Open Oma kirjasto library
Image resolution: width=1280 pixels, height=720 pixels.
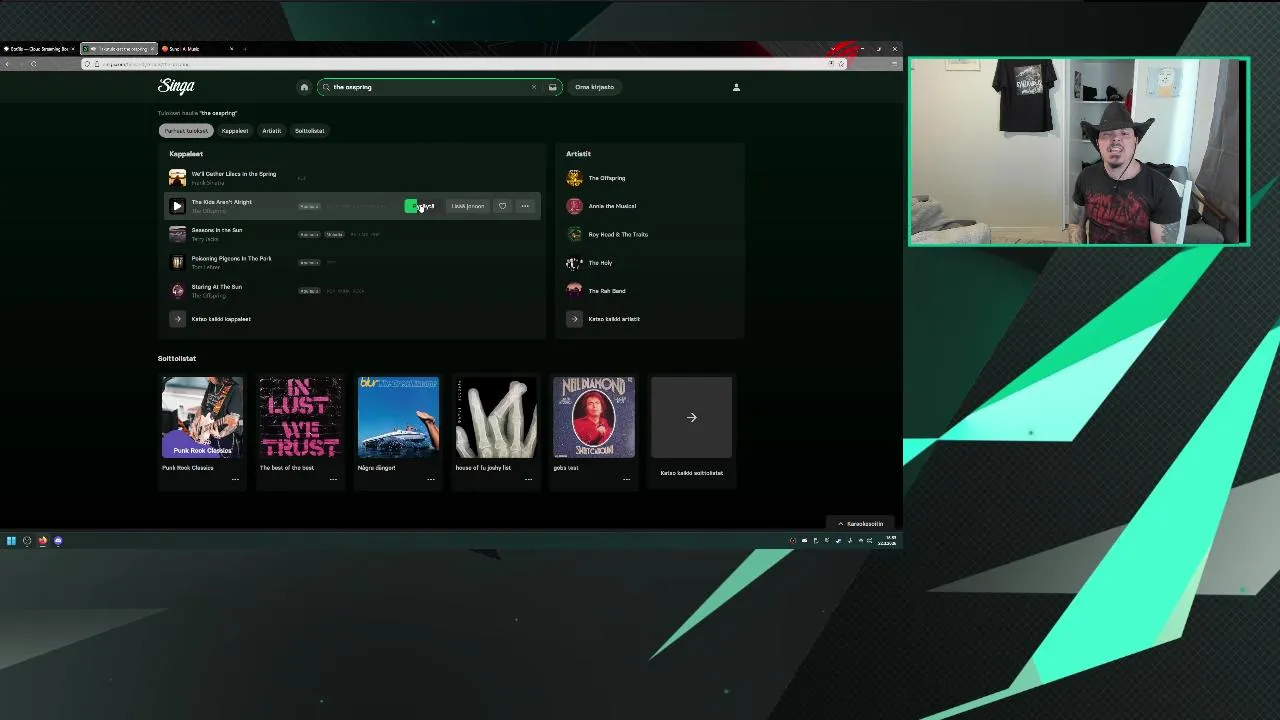(594, 87)
